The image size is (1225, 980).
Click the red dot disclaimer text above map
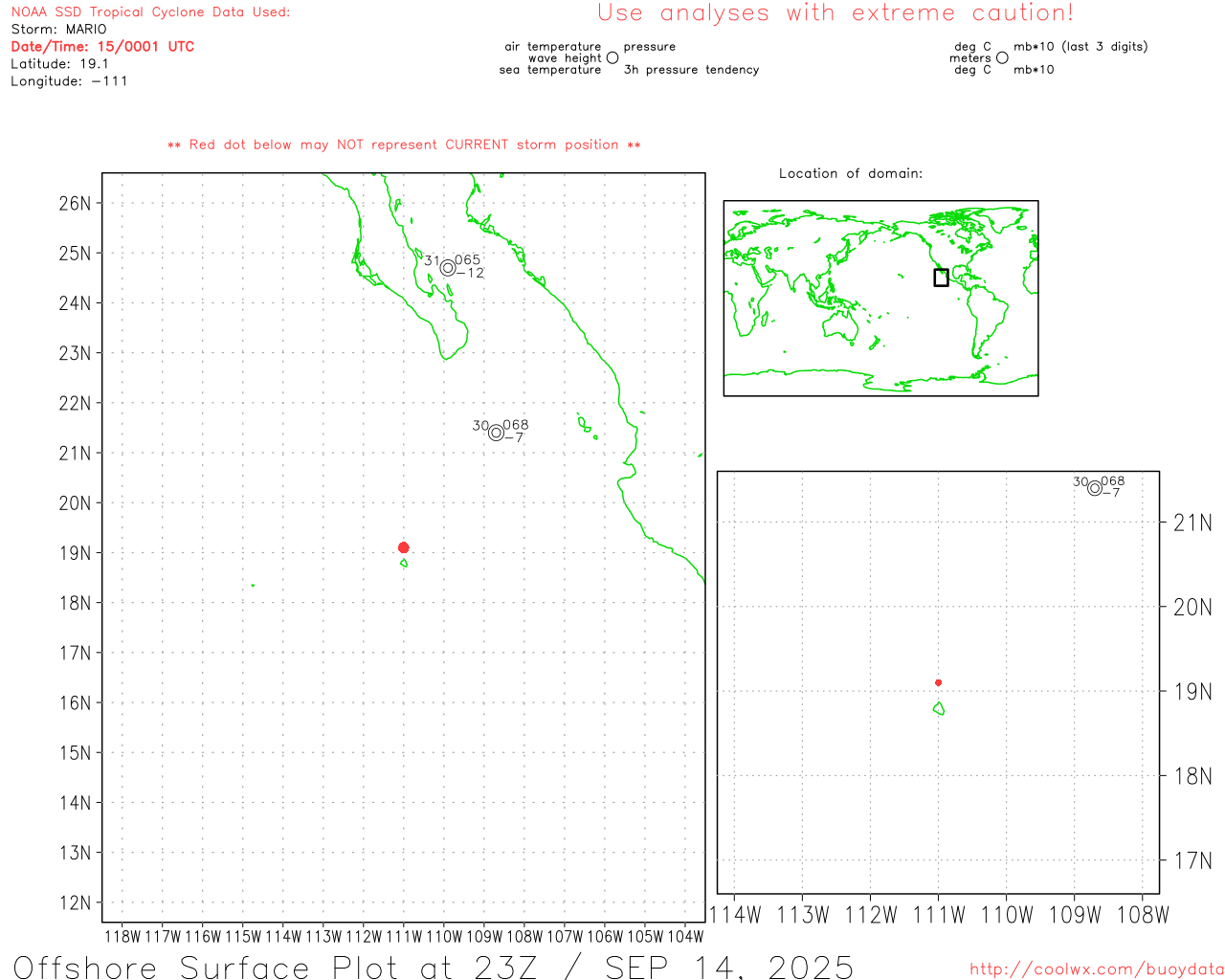click(x=404, y=145)
